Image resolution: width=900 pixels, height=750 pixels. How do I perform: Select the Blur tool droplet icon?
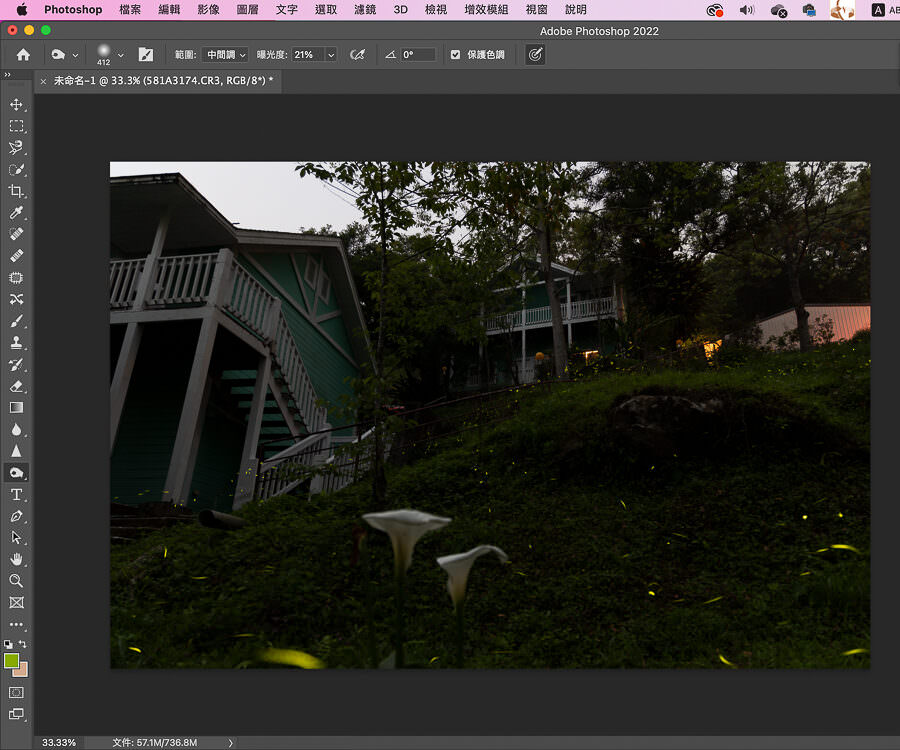(x=16, y=429)
